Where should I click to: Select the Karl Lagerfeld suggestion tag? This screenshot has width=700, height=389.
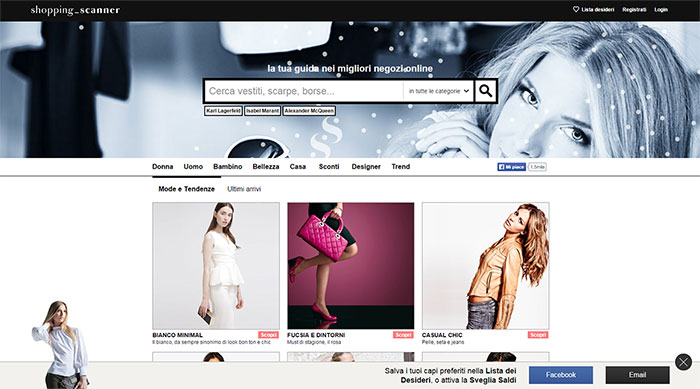click(x=223, y=111)
